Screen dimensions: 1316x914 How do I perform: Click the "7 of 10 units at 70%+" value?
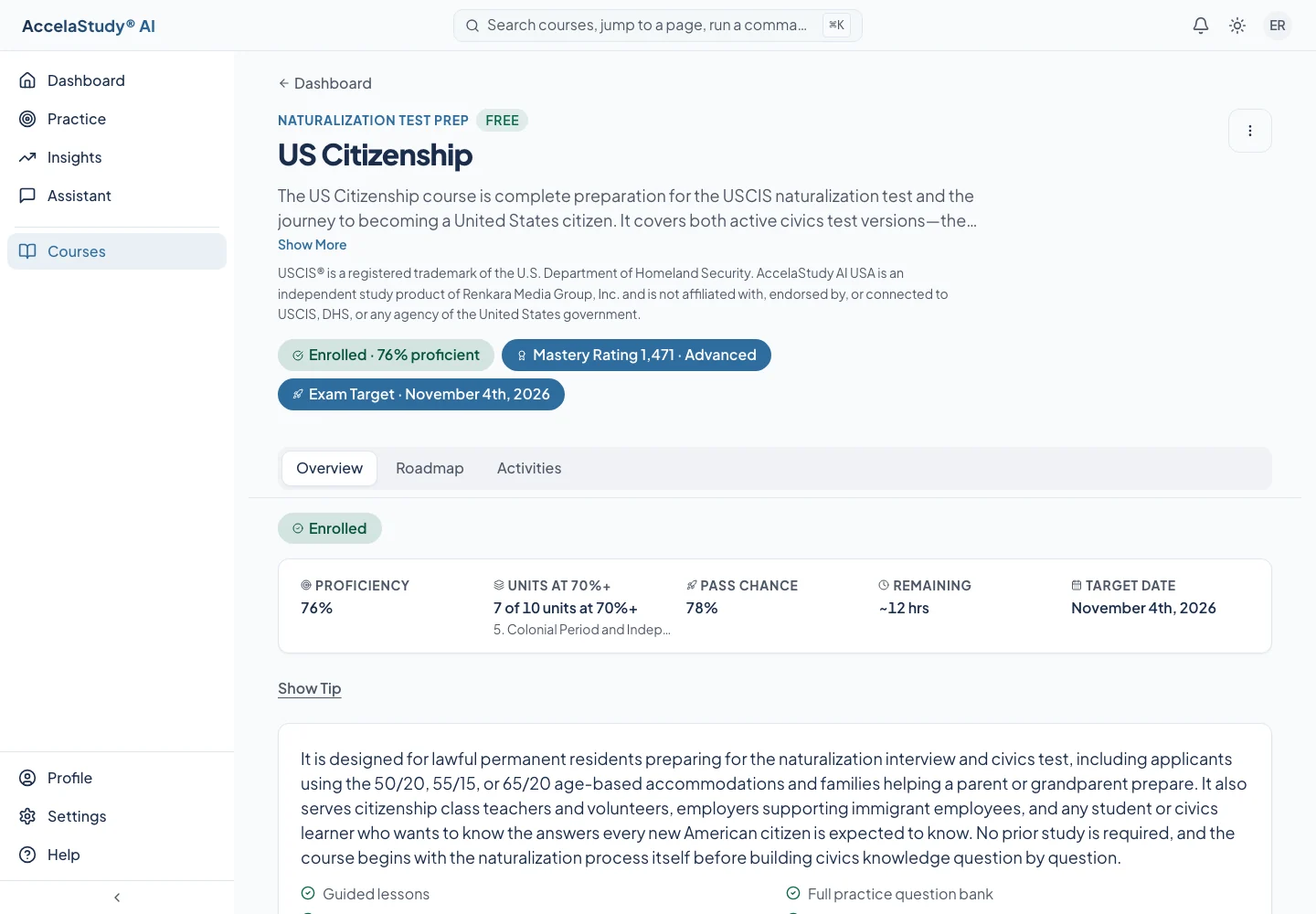coord(566,608)
